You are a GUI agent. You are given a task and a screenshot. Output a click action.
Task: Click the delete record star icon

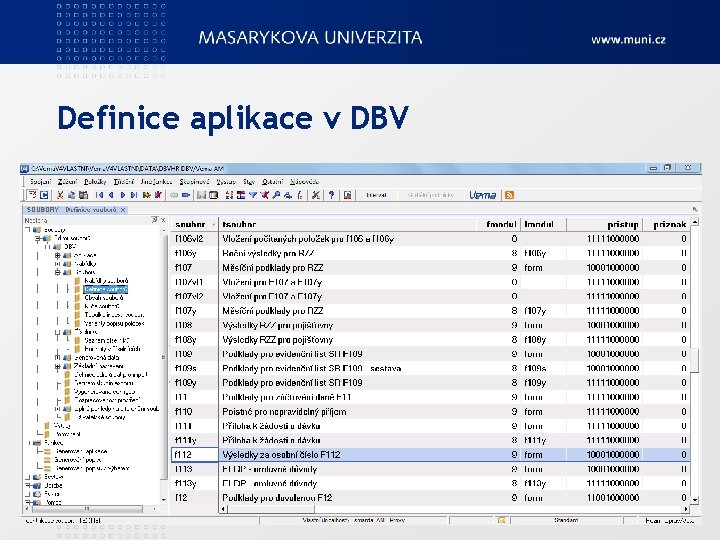point(158,195)
